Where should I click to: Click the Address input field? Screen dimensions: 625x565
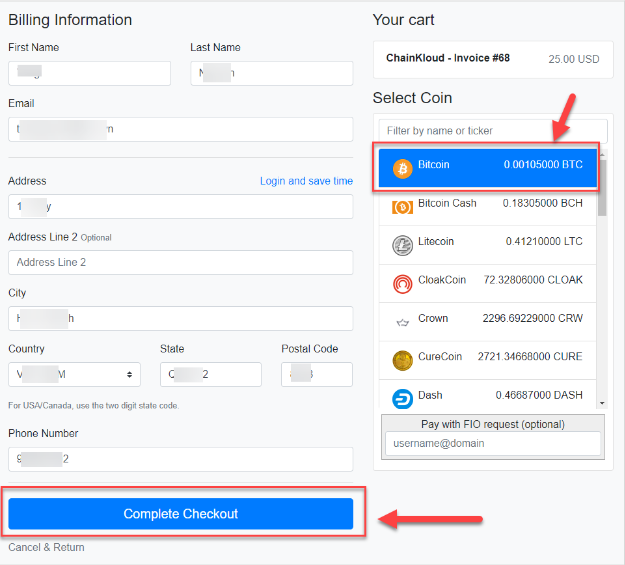[181, 207]
